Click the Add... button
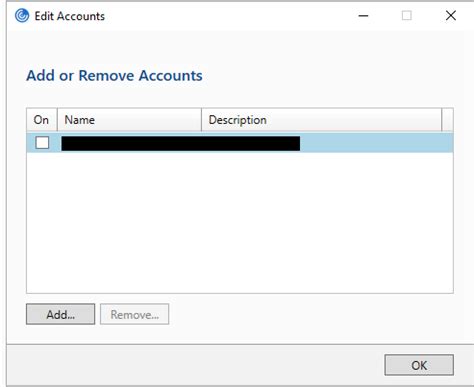This screenshot has width=474, height=387. 60,314
